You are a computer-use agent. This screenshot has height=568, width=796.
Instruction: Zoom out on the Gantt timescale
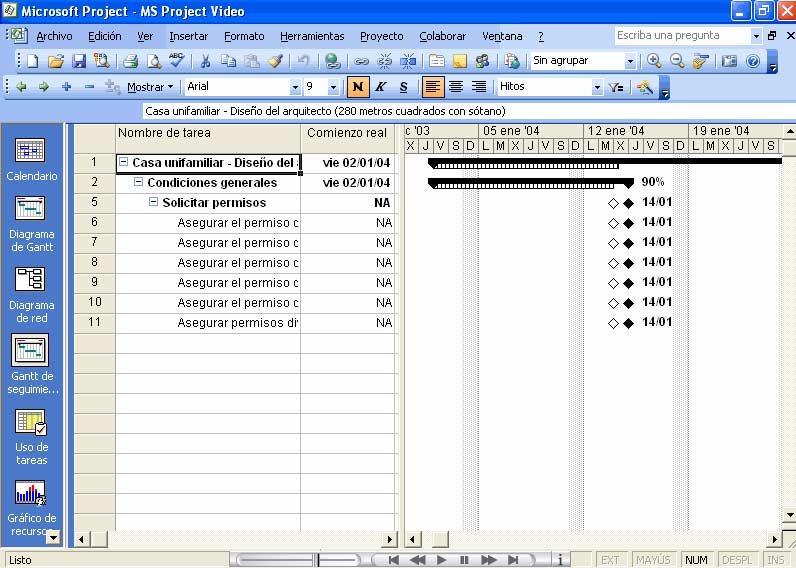pyautogui.click(x=677, y=61)
